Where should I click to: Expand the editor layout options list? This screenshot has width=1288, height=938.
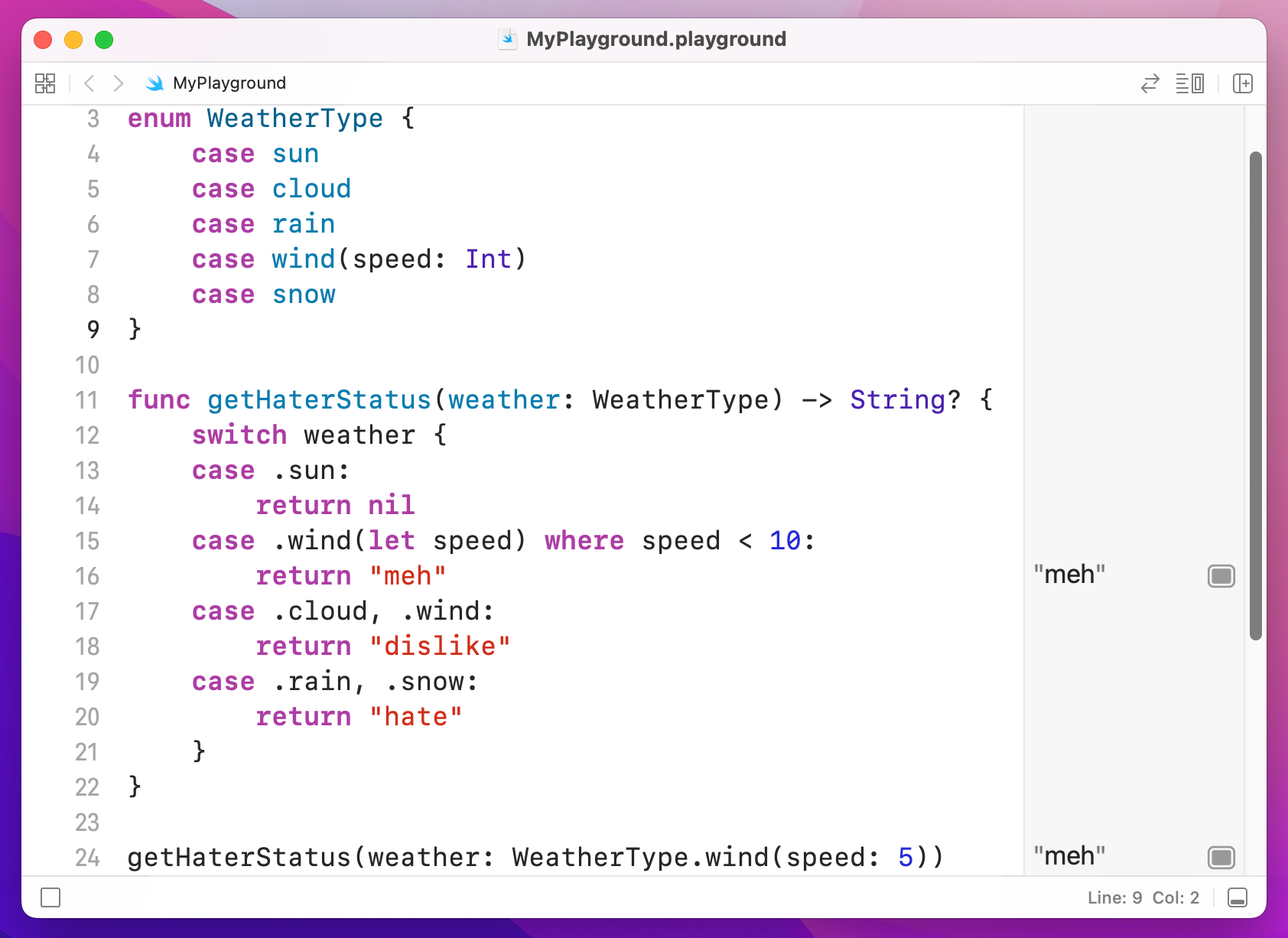pyautogui.click(x=1190, y=83)
